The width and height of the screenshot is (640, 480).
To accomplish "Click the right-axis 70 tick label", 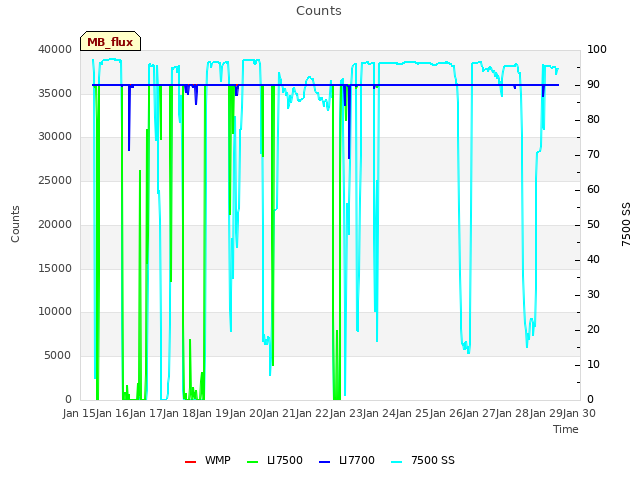I will click(593, 155).
